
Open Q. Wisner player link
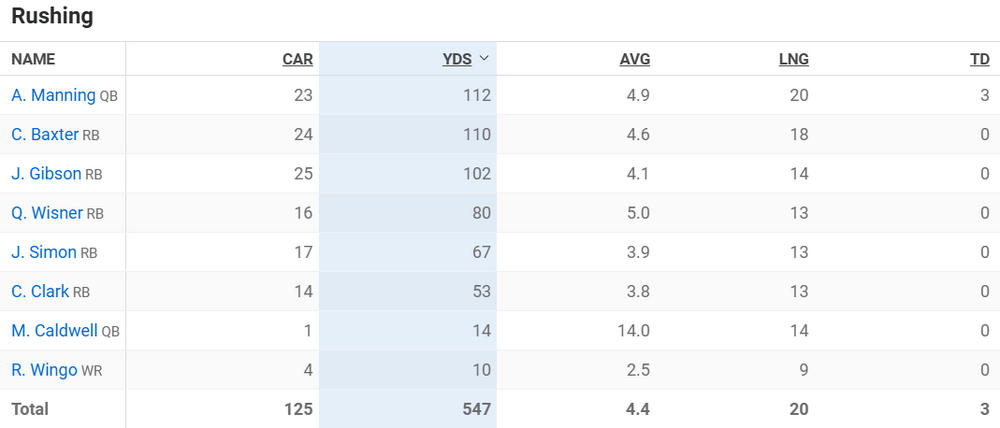point(47,213)
